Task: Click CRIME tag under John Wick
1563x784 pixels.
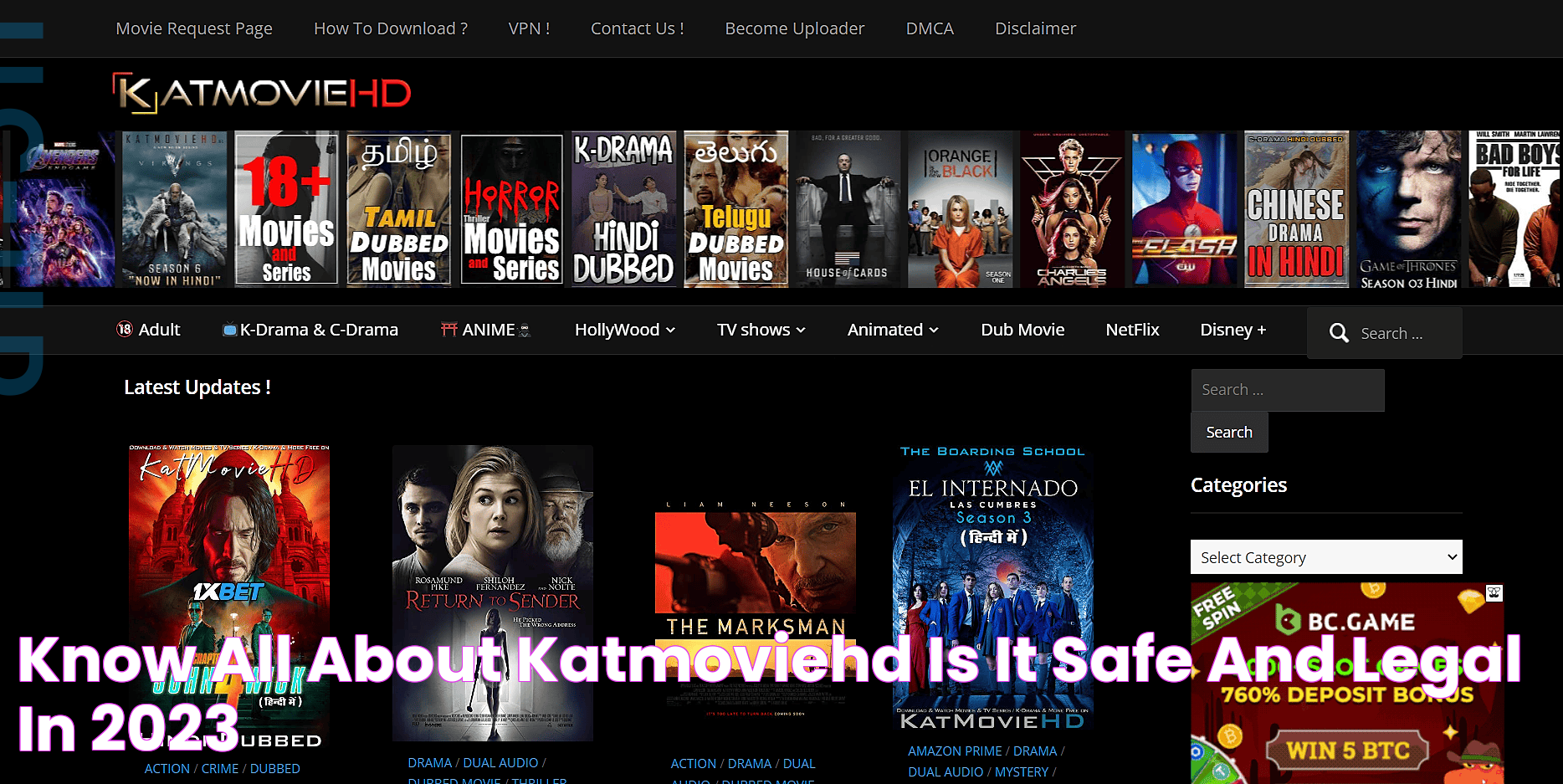Action: point(220,769)
